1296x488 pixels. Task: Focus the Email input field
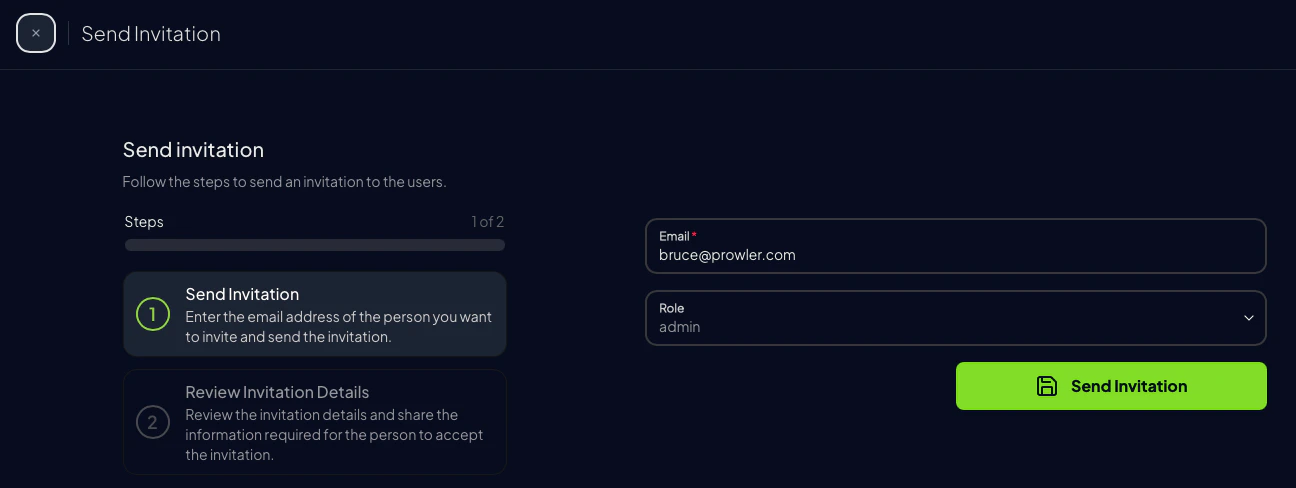(x=956, y=246)
